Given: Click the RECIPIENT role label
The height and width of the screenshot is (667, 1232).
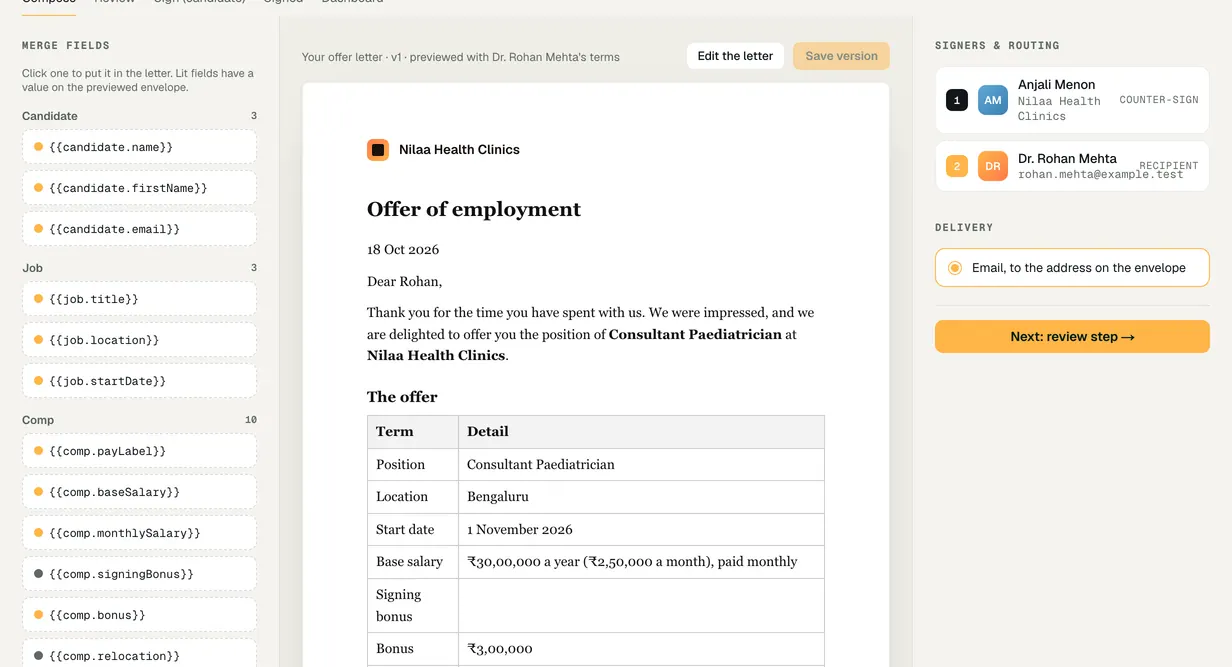Looking at the screenshot, I should coord(1169,166).
